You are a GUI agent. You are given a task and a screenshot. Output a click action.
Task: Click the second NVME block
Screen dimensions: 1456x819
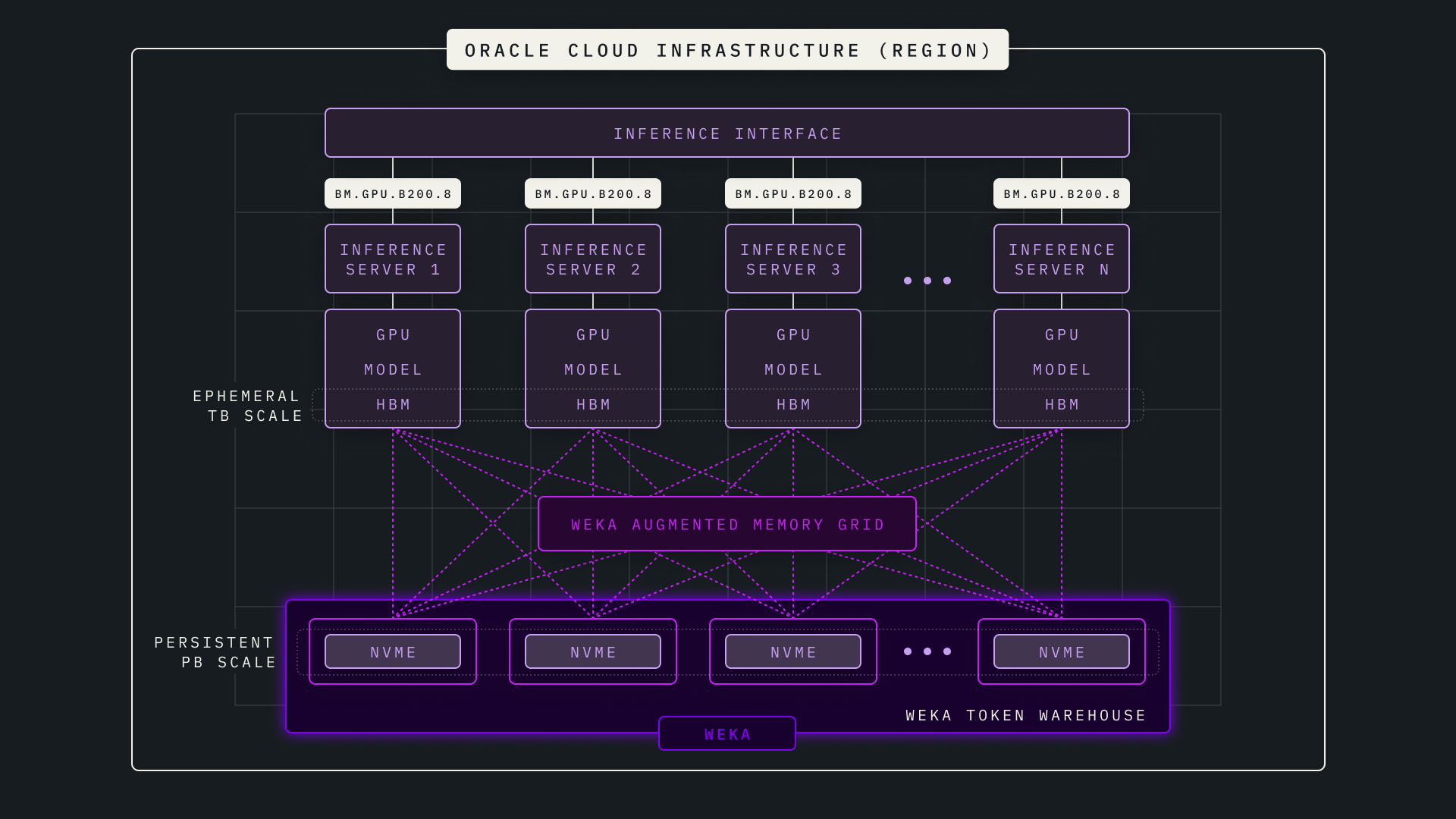pyautogui.click(x=592, y=652)
